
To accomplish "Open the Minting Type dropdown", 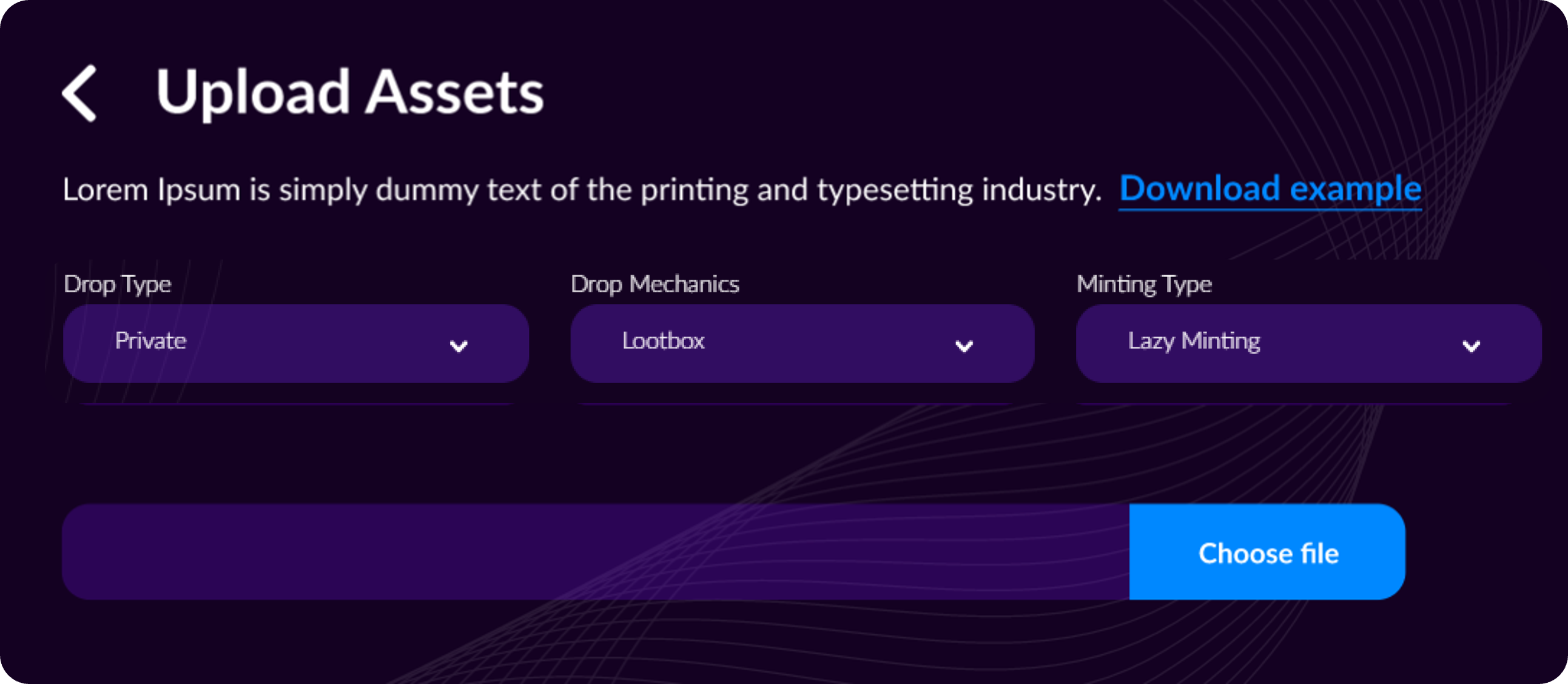I will 1308,343.
